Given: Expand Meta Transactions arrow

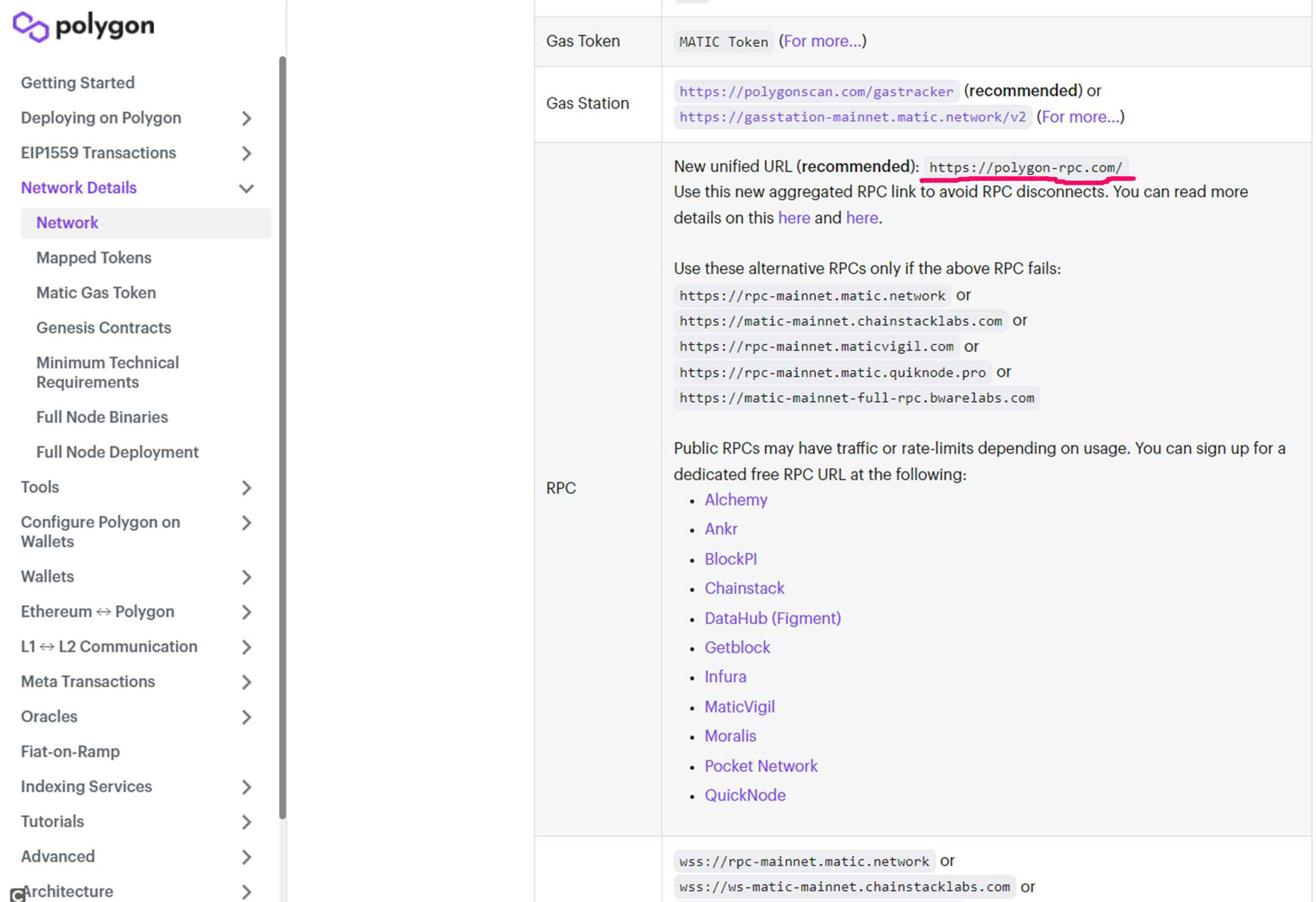Looking at the screenshot, I should pos(246,682).
